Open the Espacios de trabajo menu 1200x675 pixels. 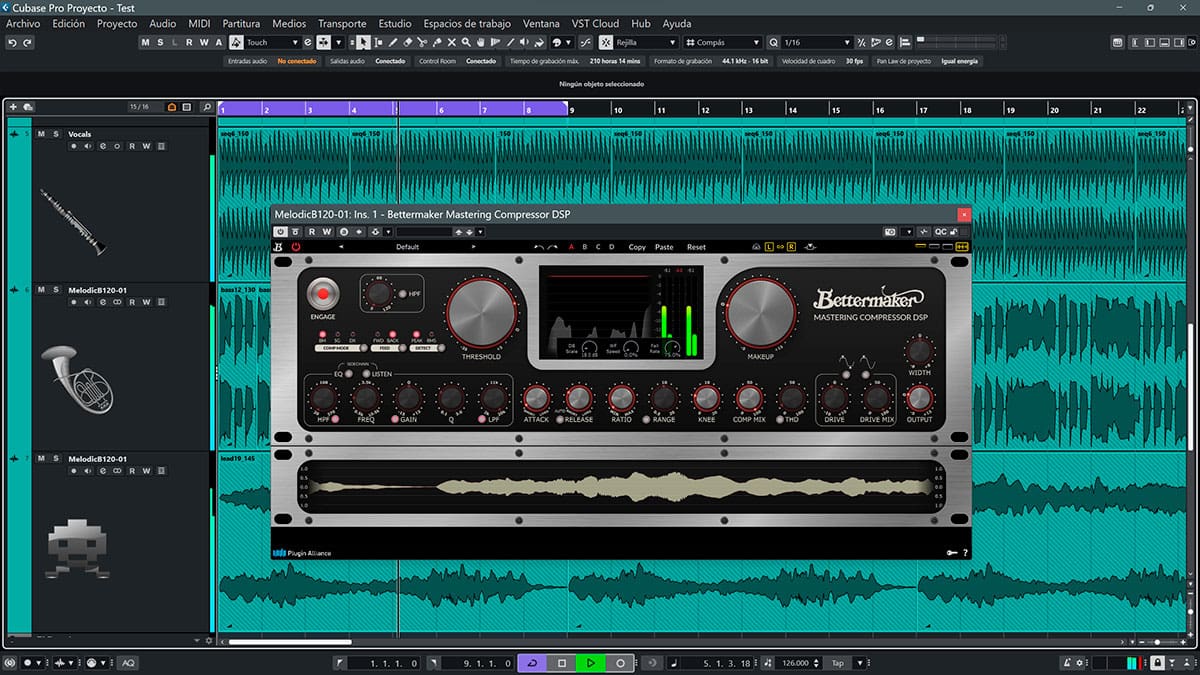467,23
